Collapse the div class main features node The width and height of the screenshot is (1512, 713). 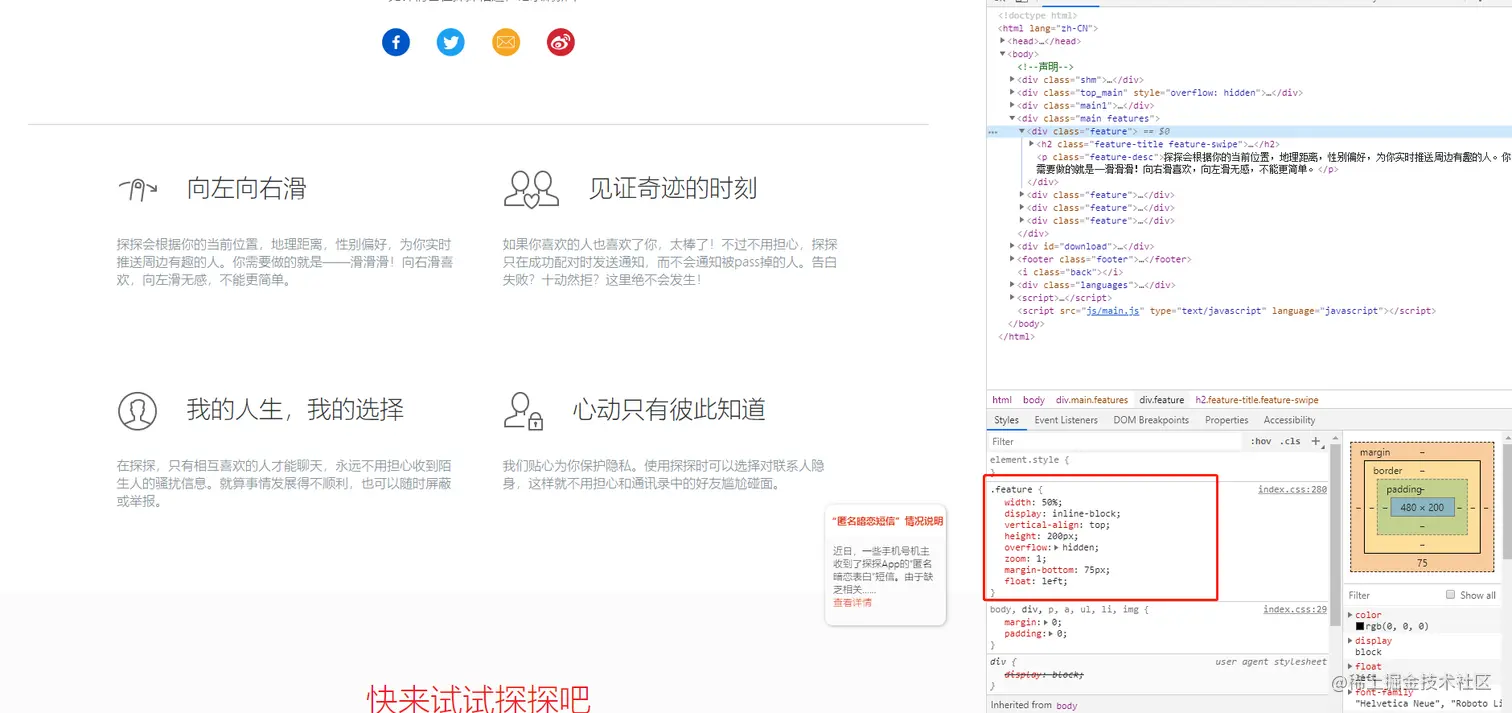point(1013,119)
